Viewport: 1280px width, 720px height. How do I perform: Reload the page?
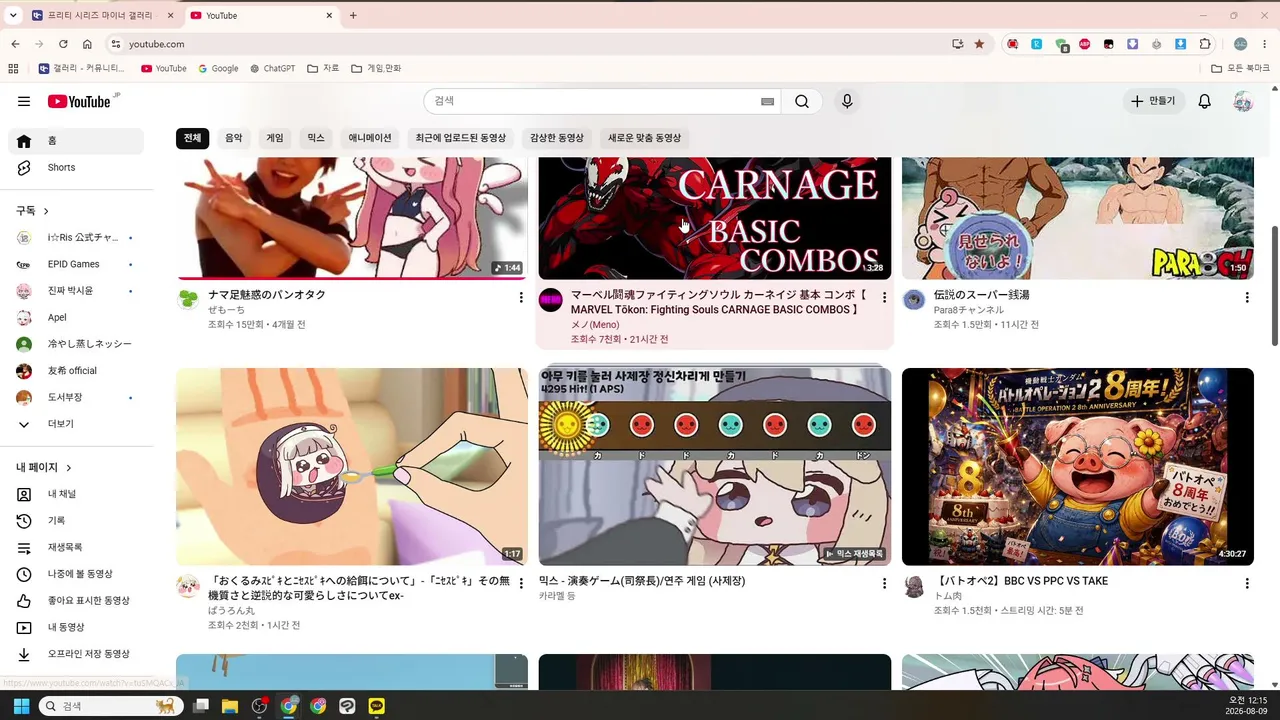[63, 44]
